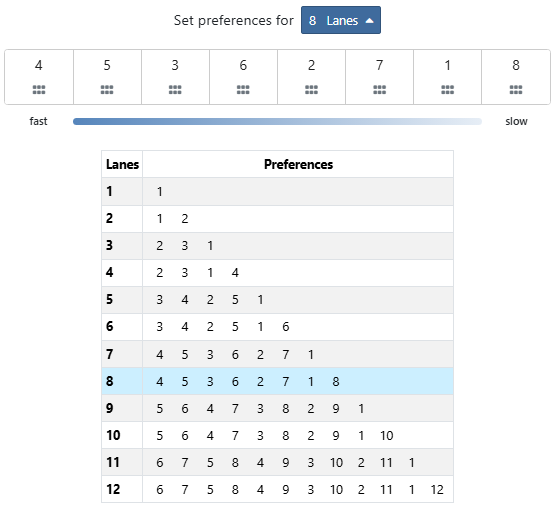Click the grip icon under lane 3

pyautogui.click(x=175, y=90)
